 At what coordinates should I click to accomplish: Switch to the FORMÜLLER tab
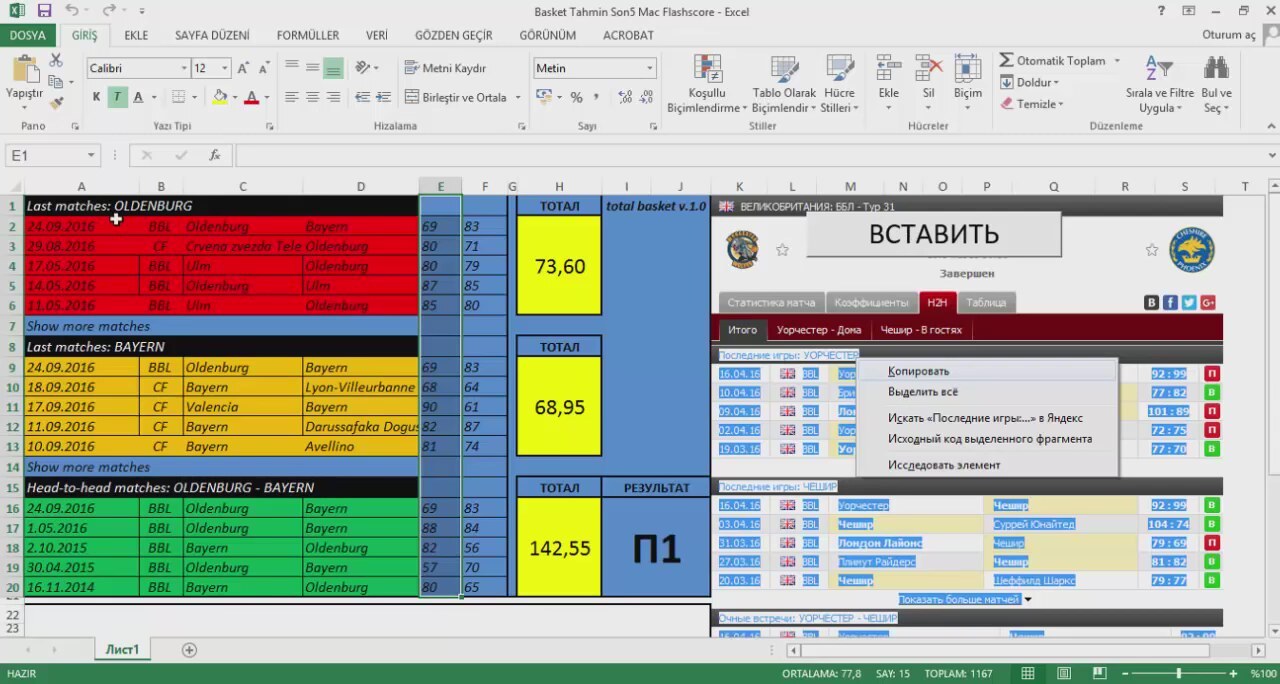coord(308,35)
